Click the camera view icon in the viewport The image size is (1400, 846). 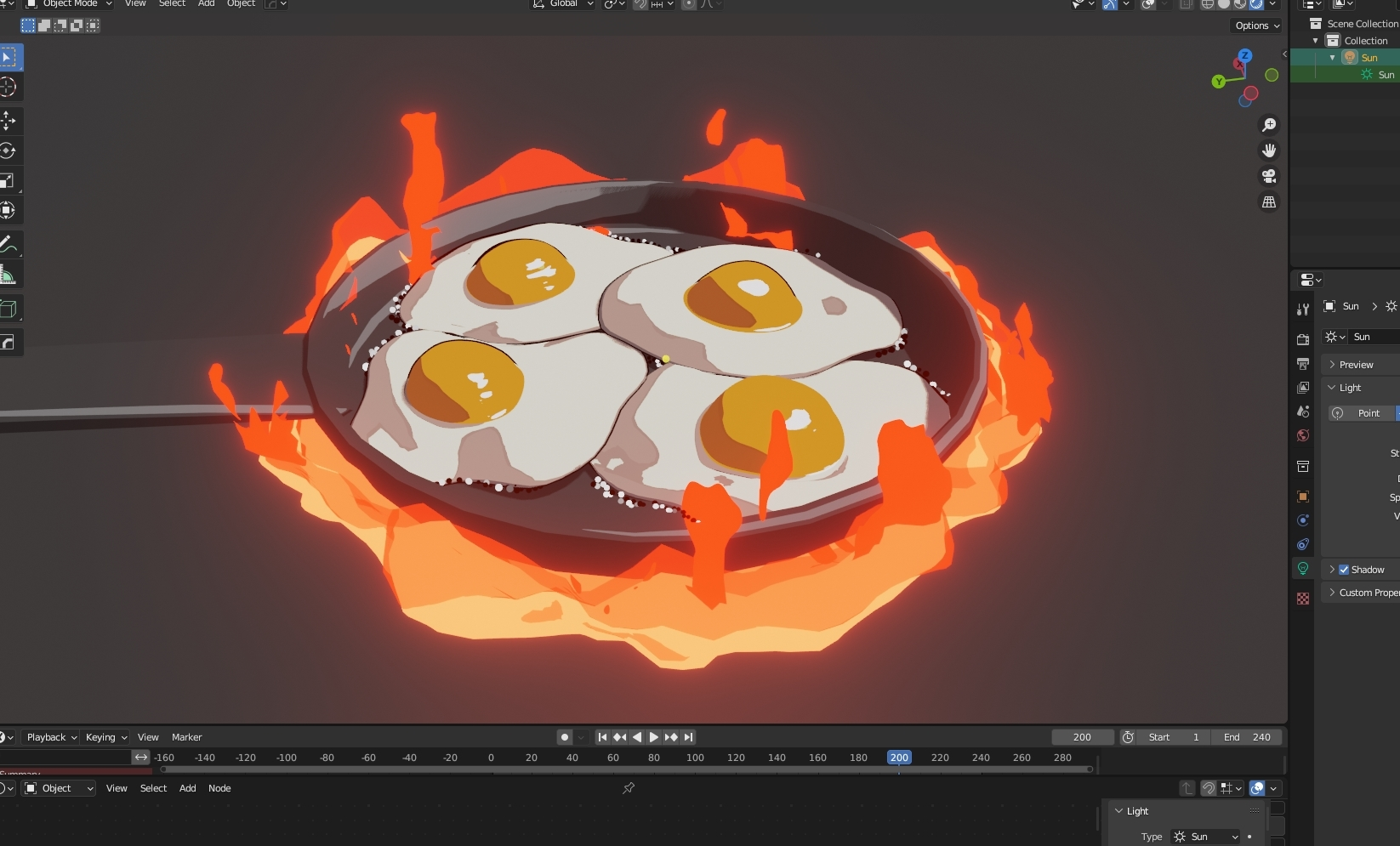click(1269, 176)
